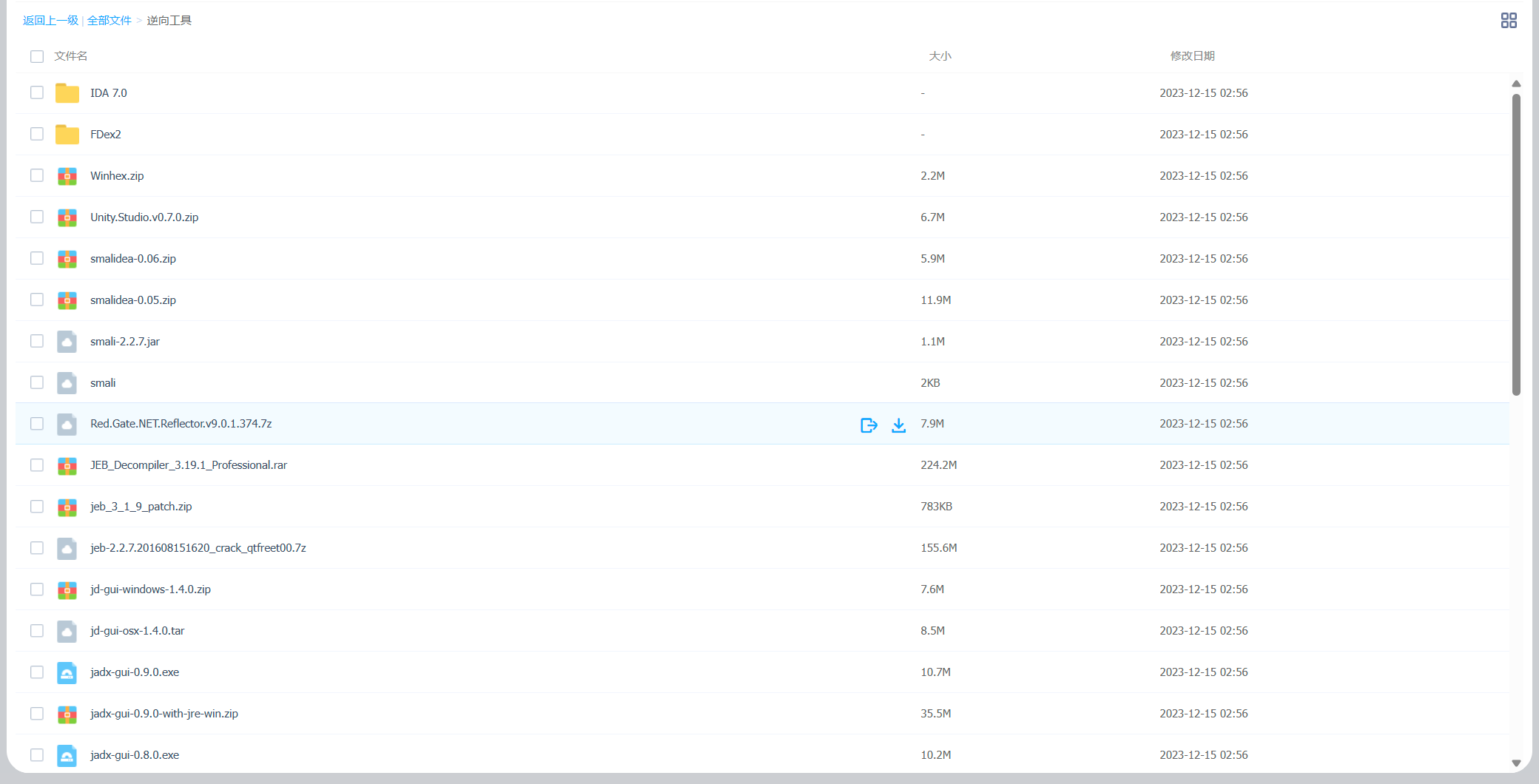Click the 224.2M size value
Viewport: 1539px width, 784px height.
(939, 465)
